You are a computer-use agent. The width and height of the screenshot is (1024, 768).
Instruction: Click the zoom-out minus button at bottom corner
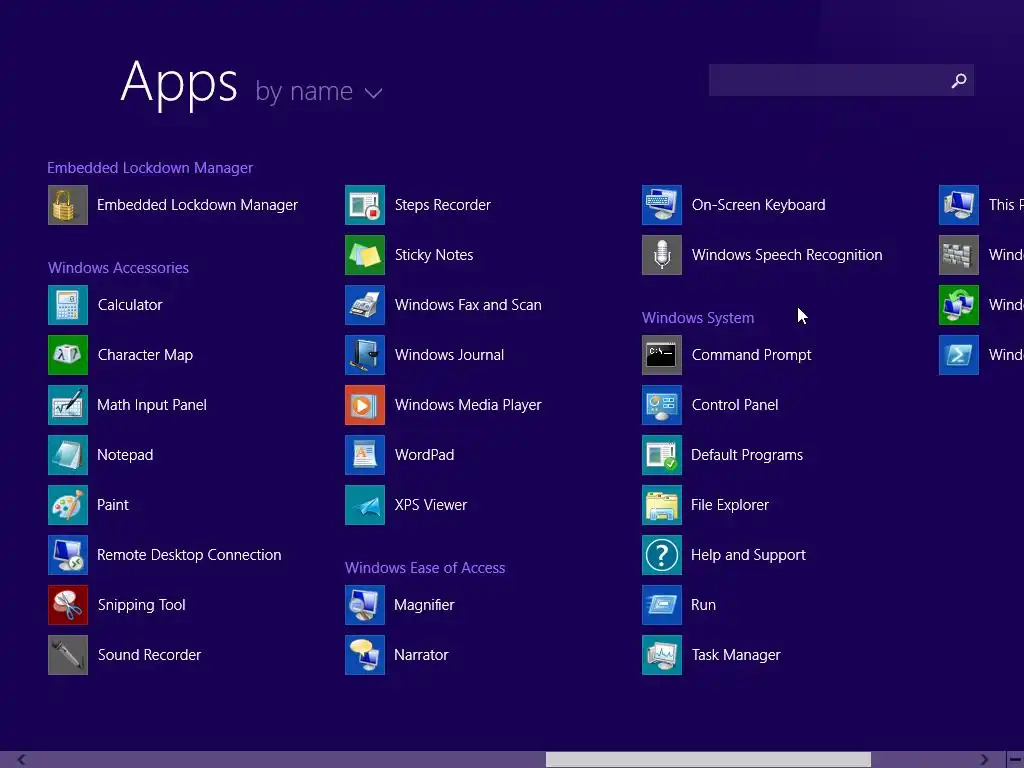tap(1016, 760)
